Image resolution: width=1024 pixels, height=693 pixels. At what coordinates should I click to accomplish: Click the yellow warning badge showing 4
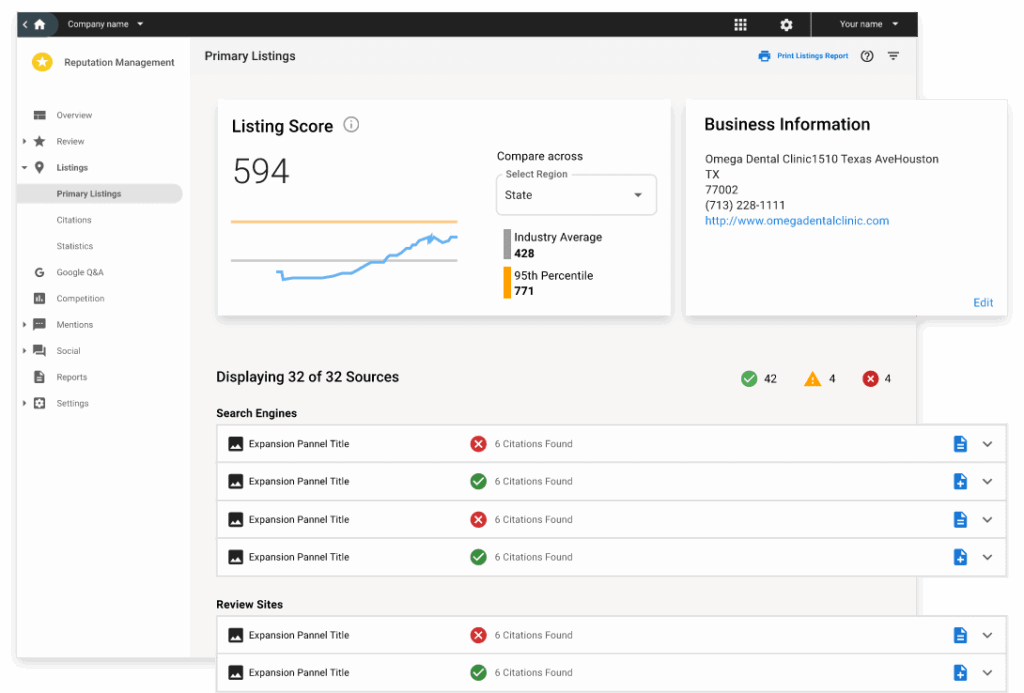pos(813,378)
